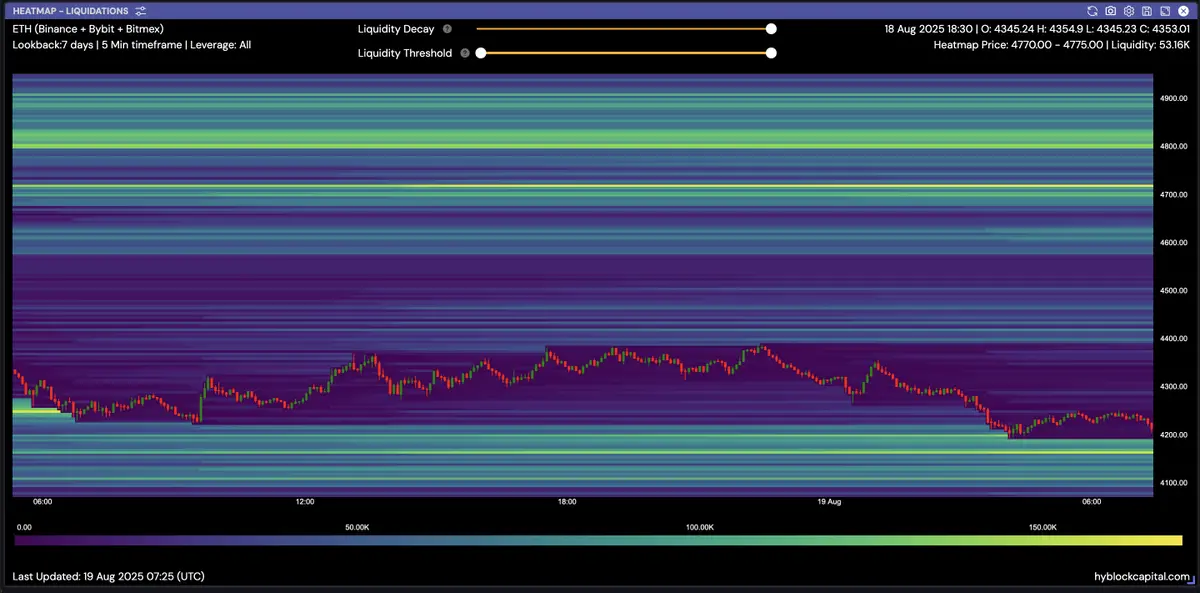Open settings via the gear icon

[x=1128, y=10]
